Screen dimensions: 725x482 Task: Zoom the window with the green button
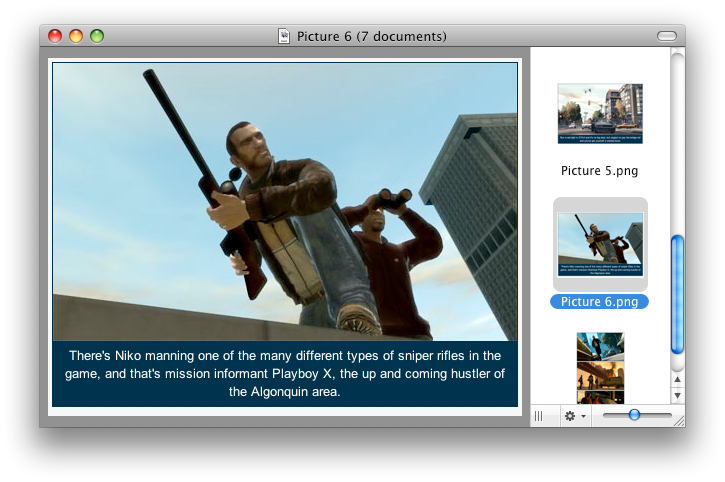point(97,36)
